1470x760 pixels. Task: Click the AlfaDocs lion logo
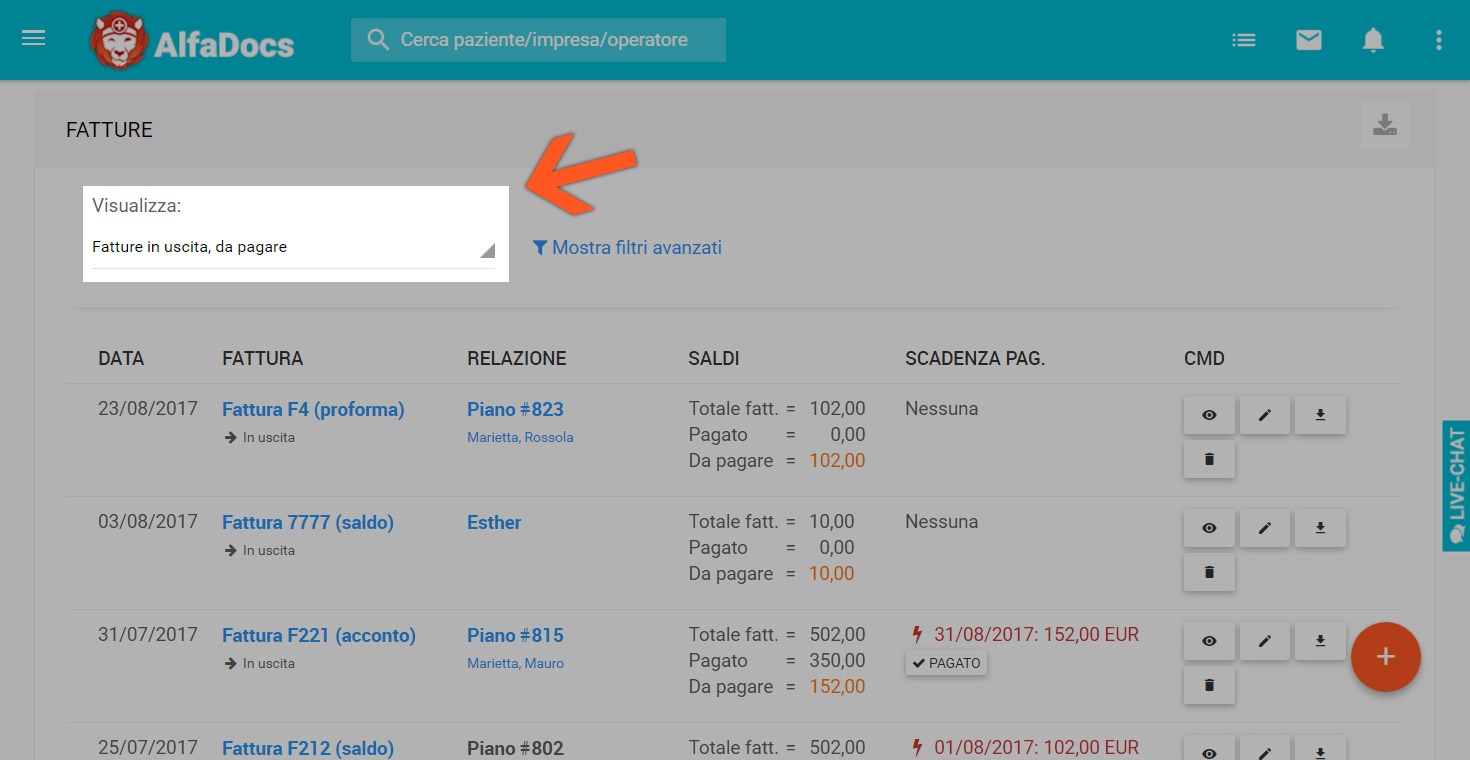[x=119, y=41]
